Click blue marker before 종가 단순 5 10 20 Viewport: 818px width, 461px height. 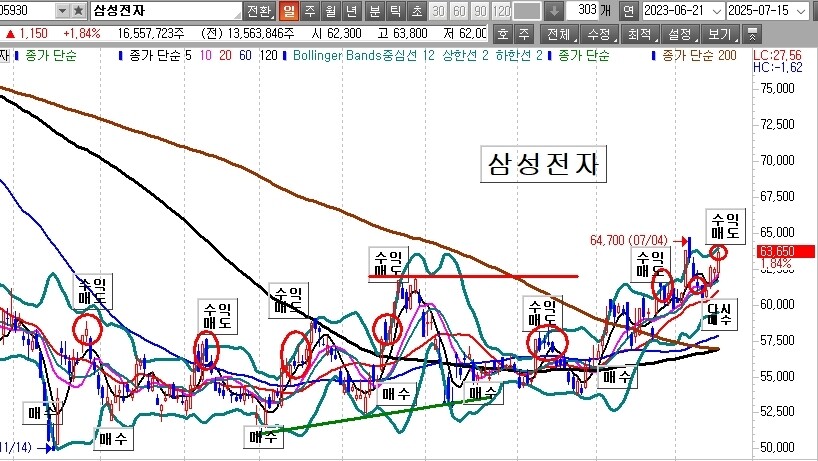click(x=122, y=55)
